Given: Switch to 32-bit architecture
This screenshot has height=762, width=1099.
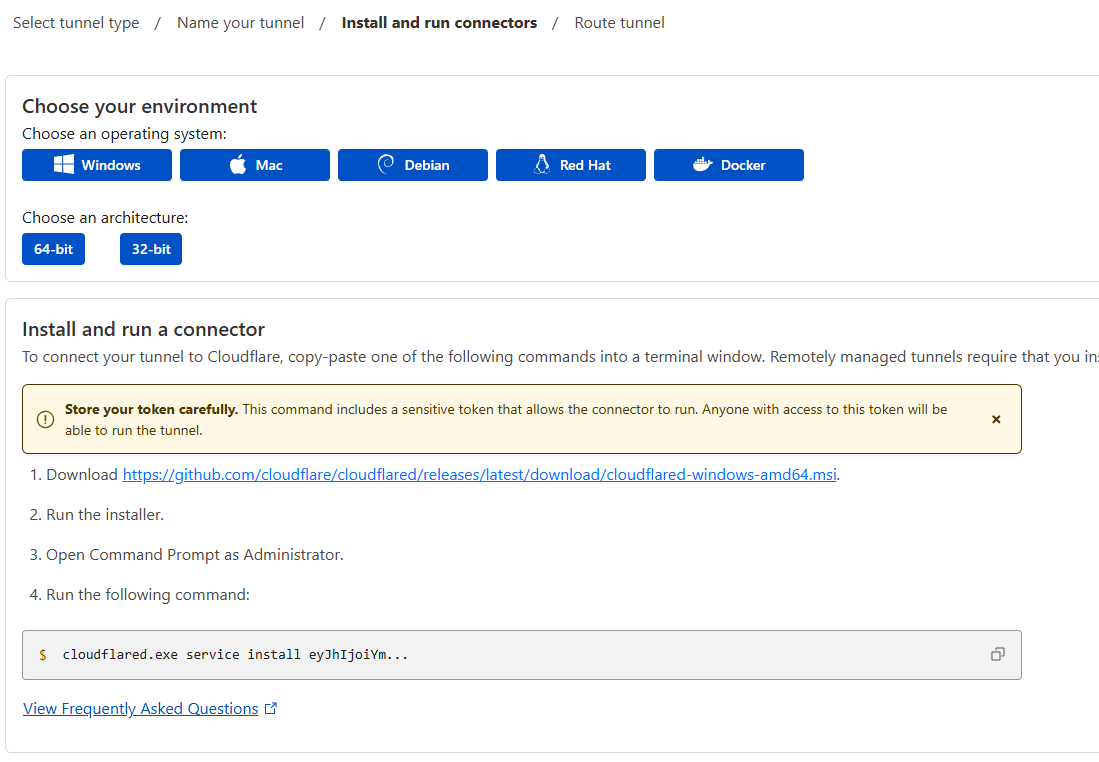Looking at the screenshot, I should click(x=151, y=249).
